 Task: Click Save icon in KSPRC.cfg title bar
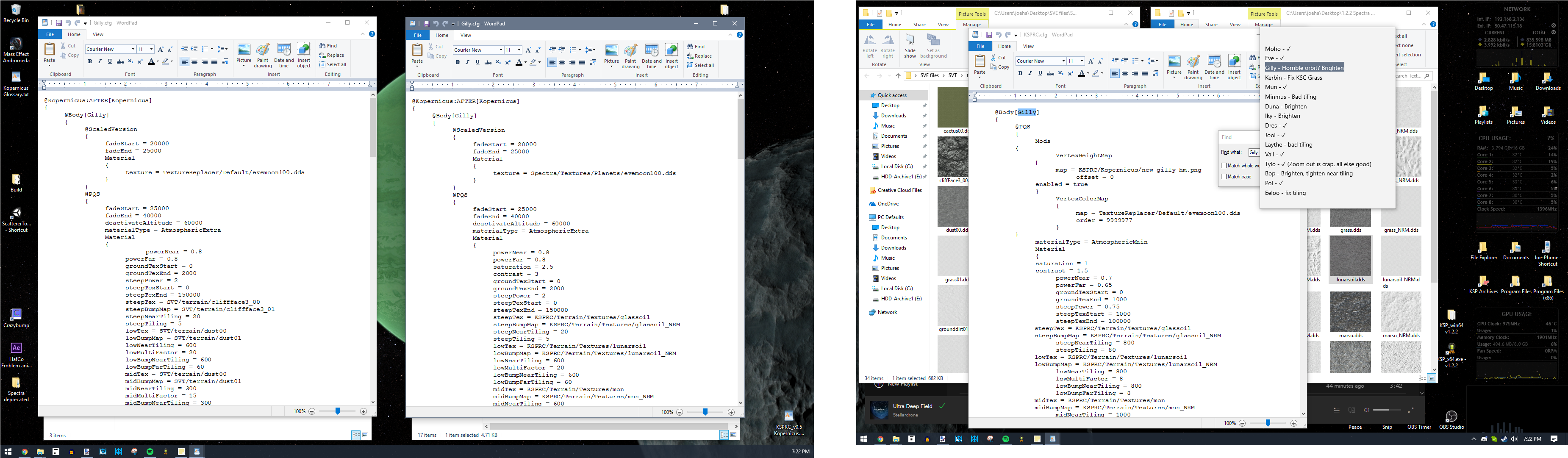coord(988,35)
